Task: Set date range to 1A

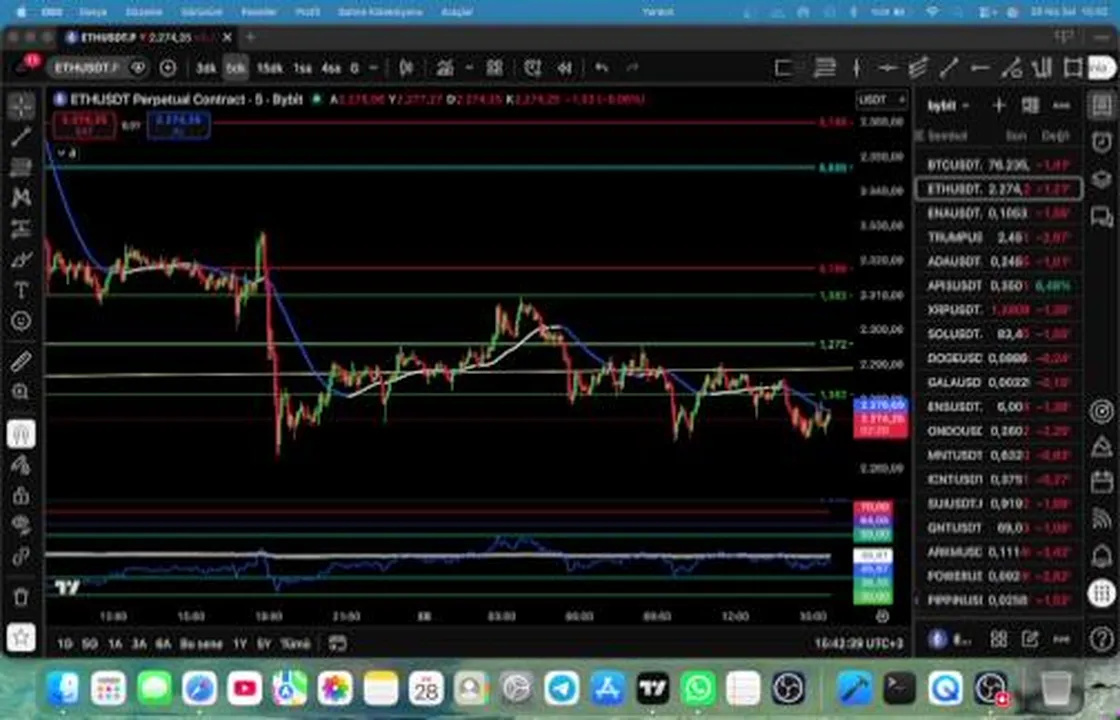Action: [x=115, y=644]
